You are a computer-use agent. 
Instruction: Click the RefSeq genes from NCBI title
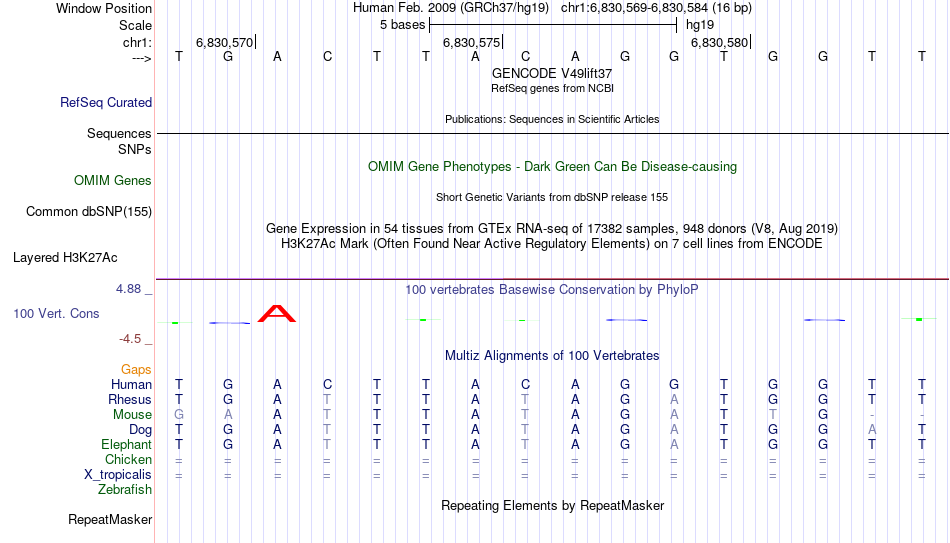(x=552, y=88)
